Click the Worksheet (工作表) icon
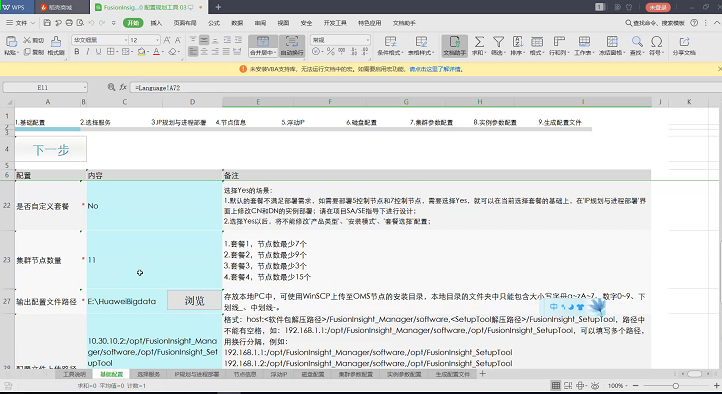The height and width of the screenshot is (394, 722). (x=584, y=41)
